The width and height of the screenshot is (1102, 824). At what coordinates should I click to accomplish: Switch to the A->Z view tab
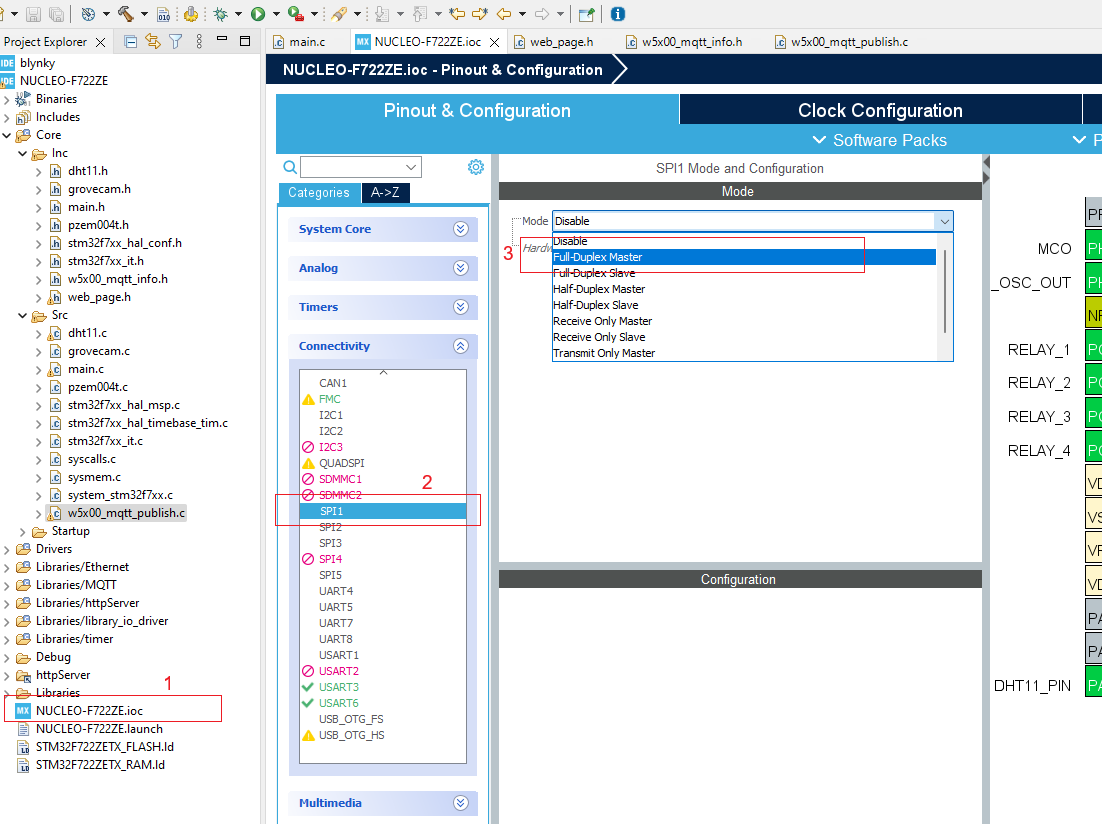tap(385, 193)
